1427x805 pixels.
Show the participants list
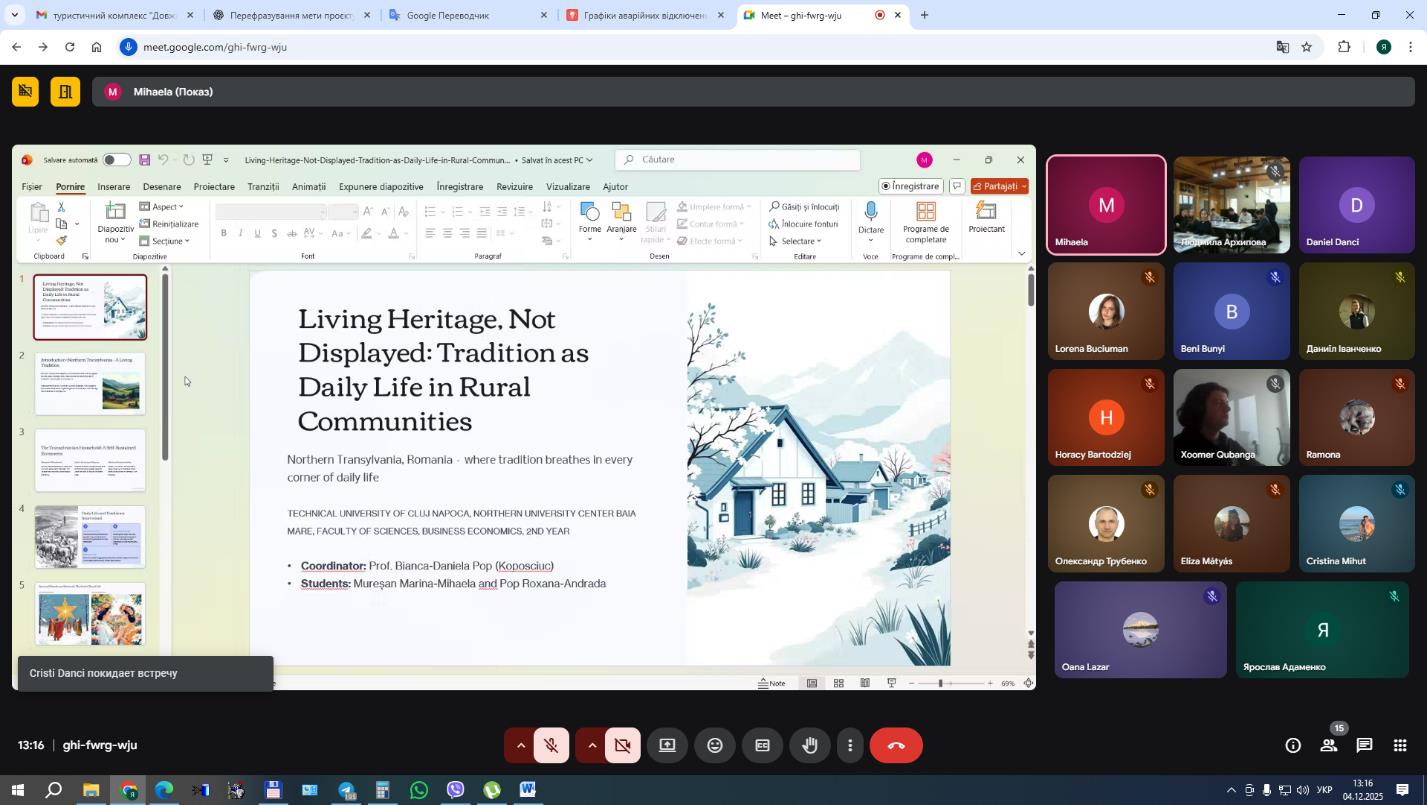click(x=1329, y=746)
